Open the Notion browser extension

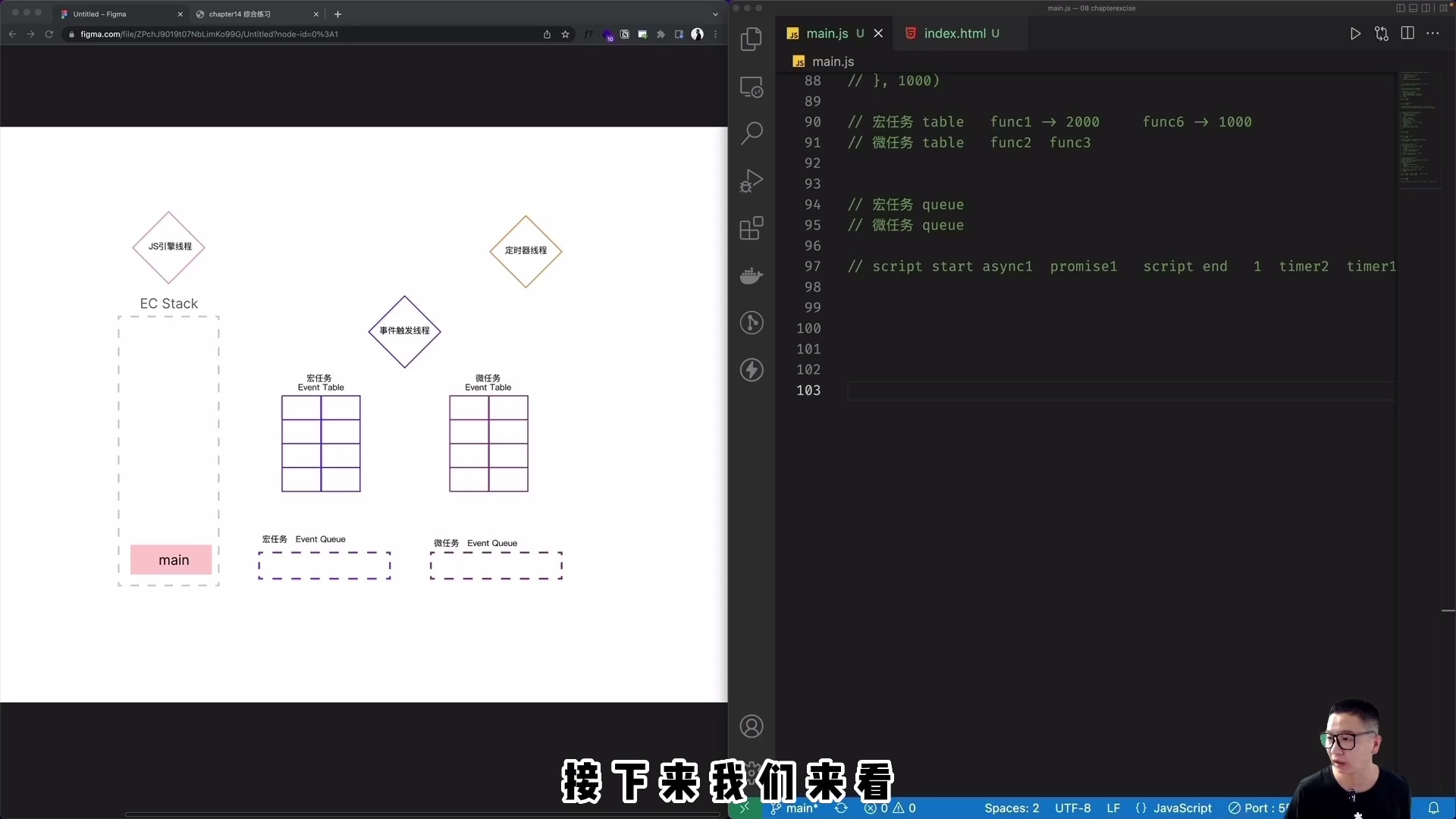point(625,34)
